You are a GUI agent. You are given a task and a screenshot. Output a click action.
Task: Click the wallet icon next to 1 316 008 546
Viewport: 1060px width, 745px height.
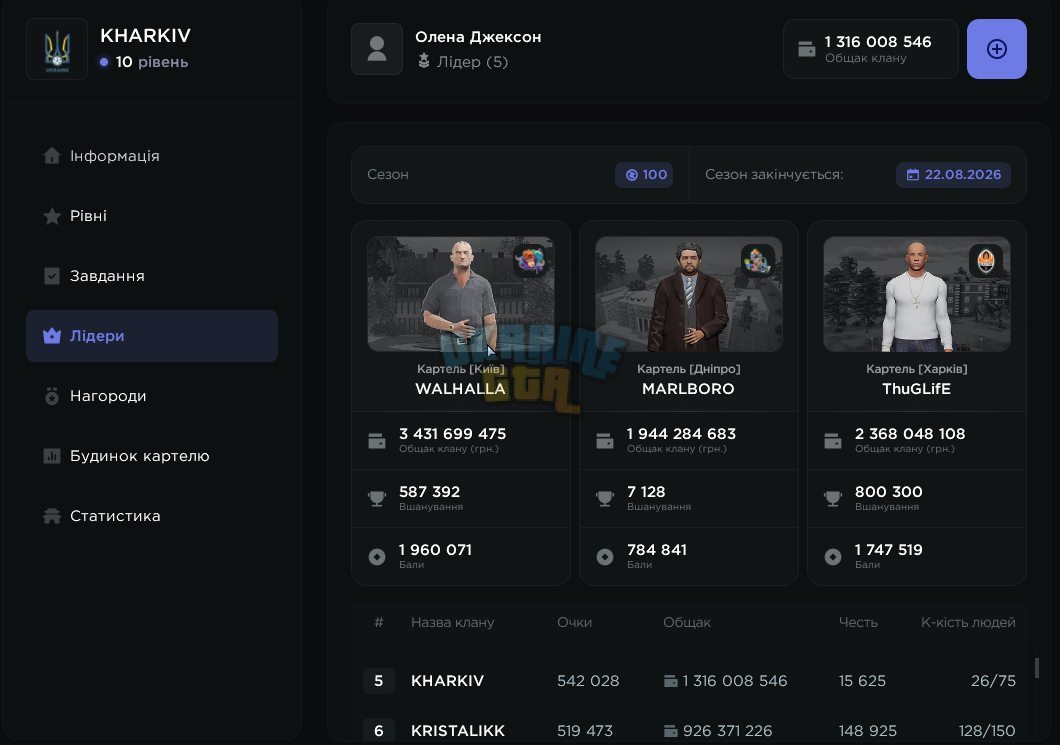[x=806, y=49]
